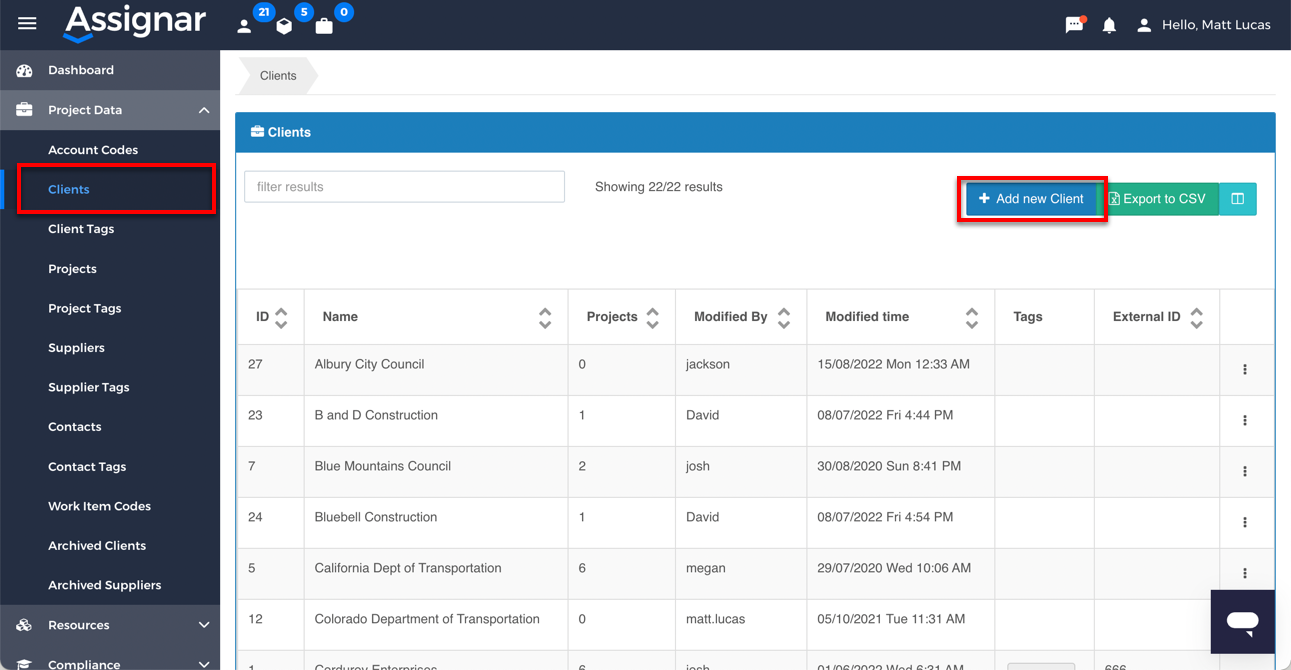Open Projects in the sidebar
Image resolution: width=1291 pixels, height=670 pixels.
72,269
